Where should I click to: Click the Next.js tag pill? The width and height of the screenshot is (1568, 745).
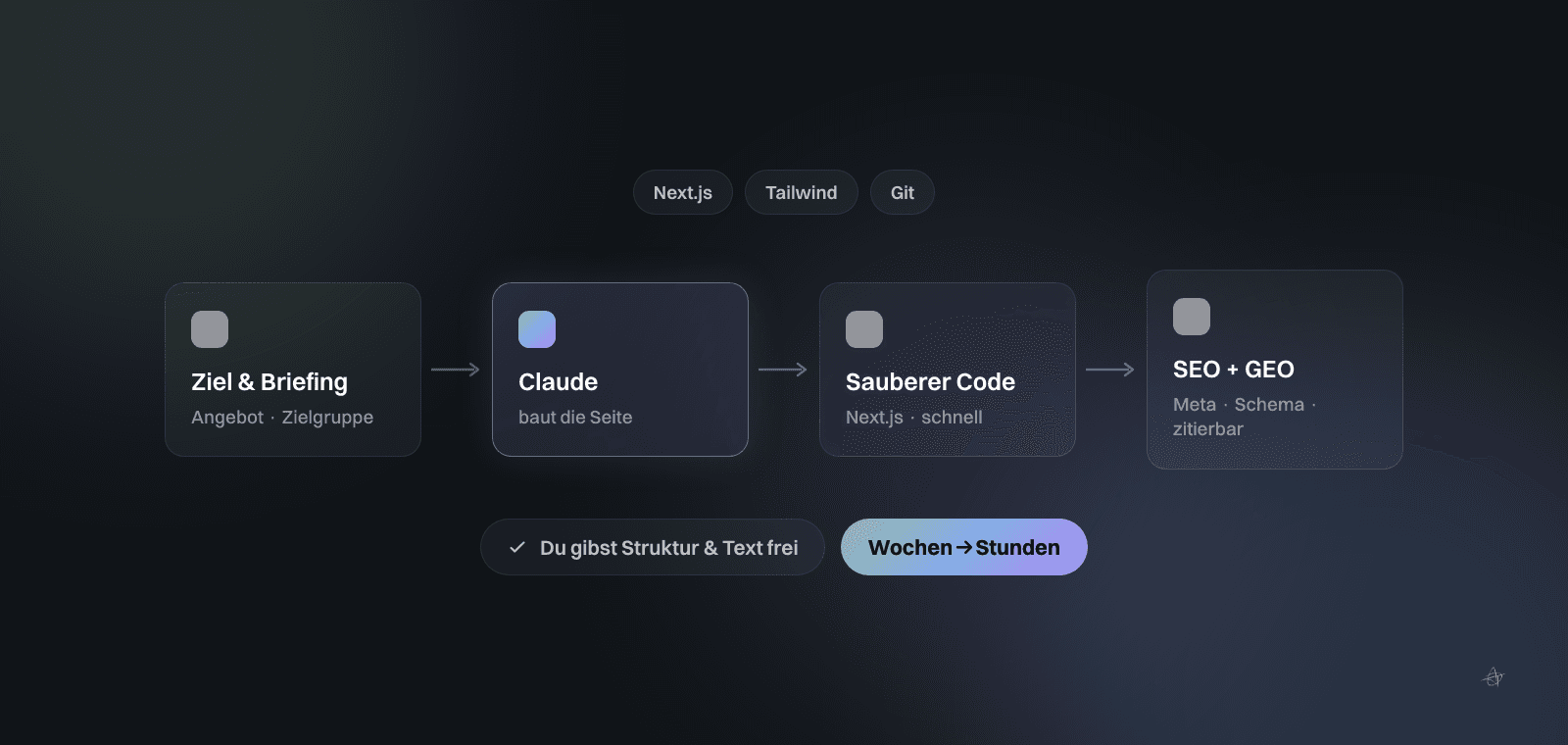(x=683, y=192)
